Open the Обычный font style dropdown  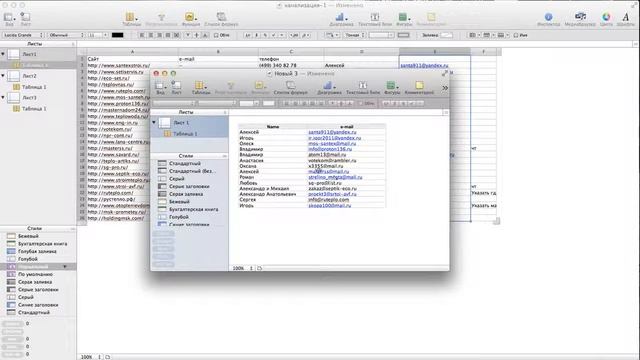pos(66,35)
